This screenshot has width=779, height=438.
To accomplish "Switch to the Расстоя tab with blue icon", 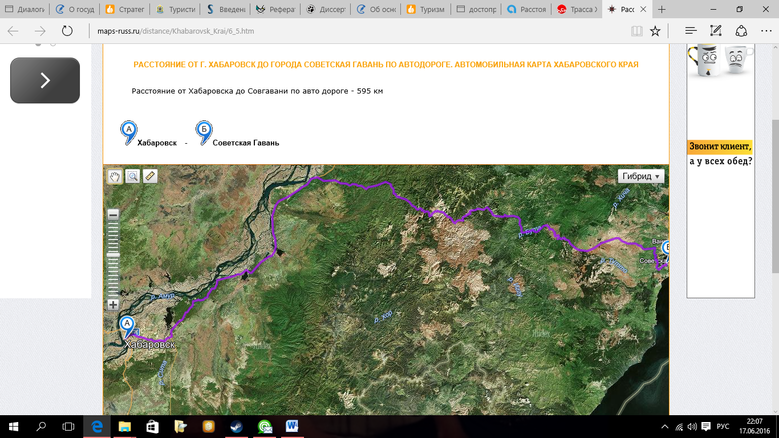I will pos(527,9).
